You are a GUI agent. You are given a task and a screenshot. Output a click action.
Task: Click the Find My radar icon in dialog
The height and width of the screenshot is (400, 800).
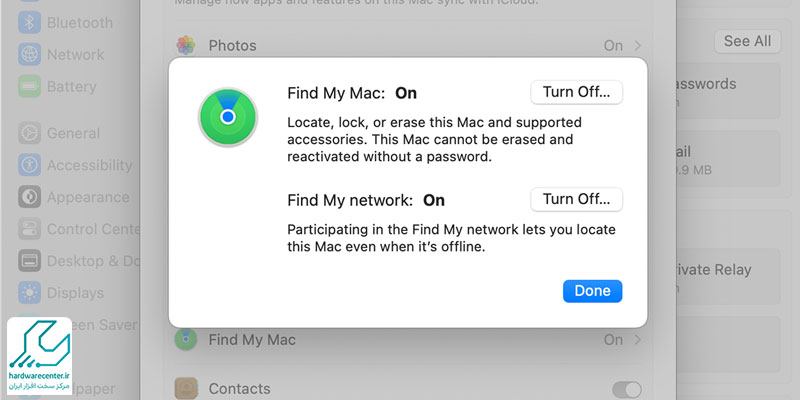[x=228, y=117]
